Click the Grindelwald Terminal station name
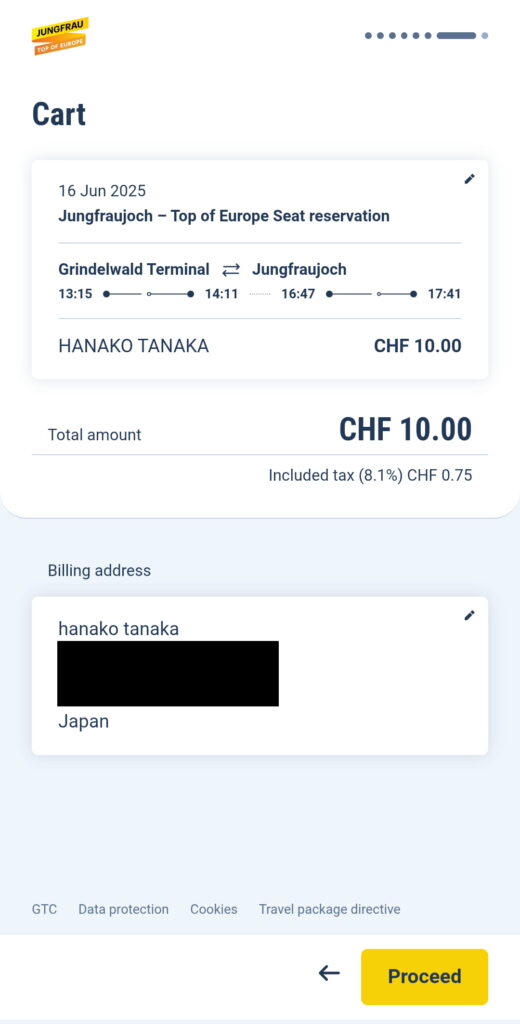Screen dimensions: 520x1024 click(x=134, y=269)
